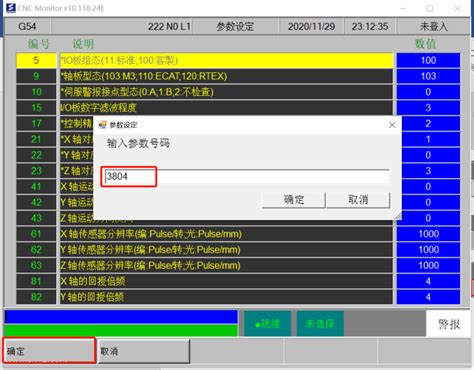The image size is (474, 370).
Task: Click the 确定 button in the parameter dialog
Action: click(x=294, y=200)
